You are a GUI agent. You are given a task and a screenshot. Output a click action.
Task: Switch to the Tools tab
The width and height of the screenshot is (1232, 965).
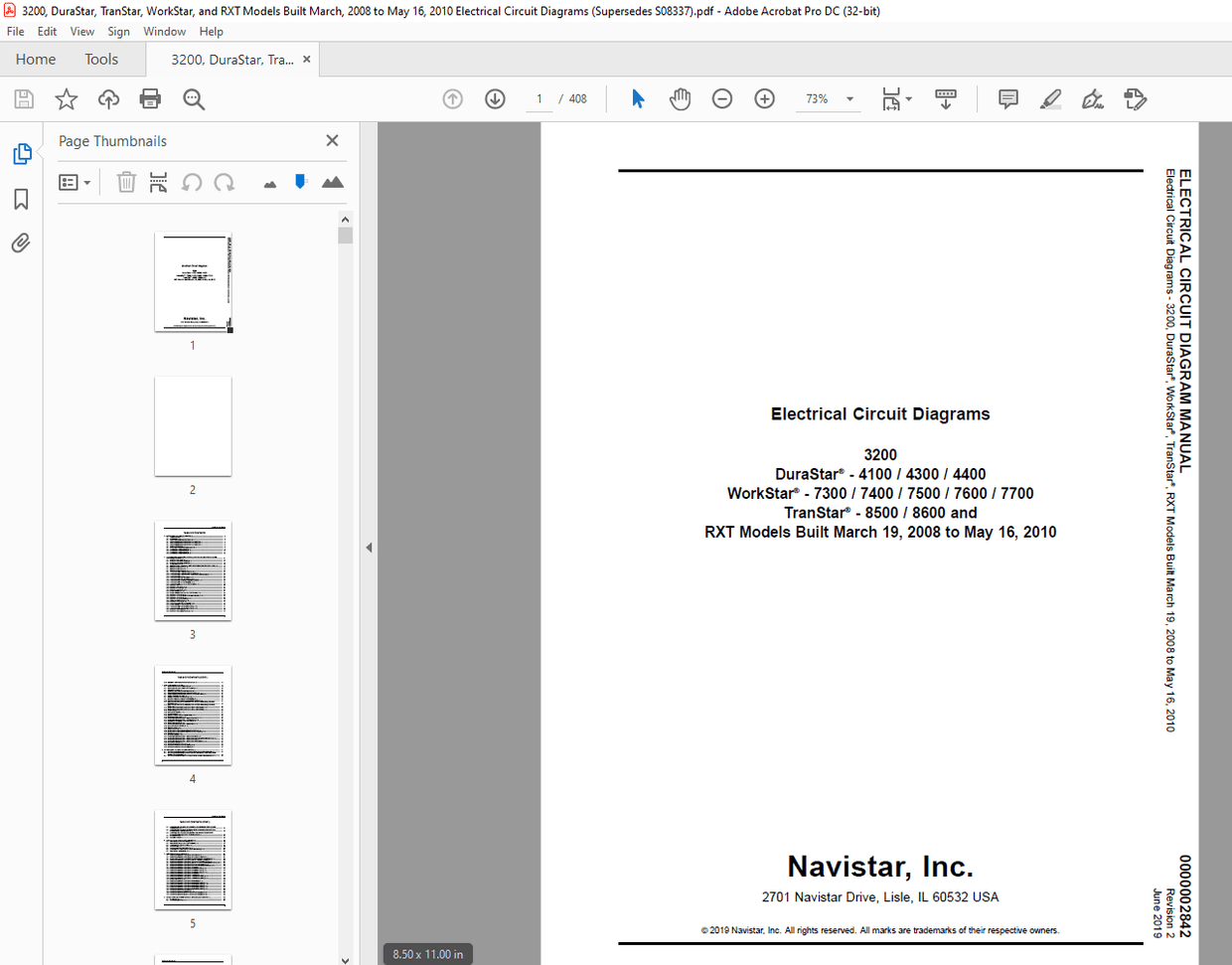(x=100, y=59)
